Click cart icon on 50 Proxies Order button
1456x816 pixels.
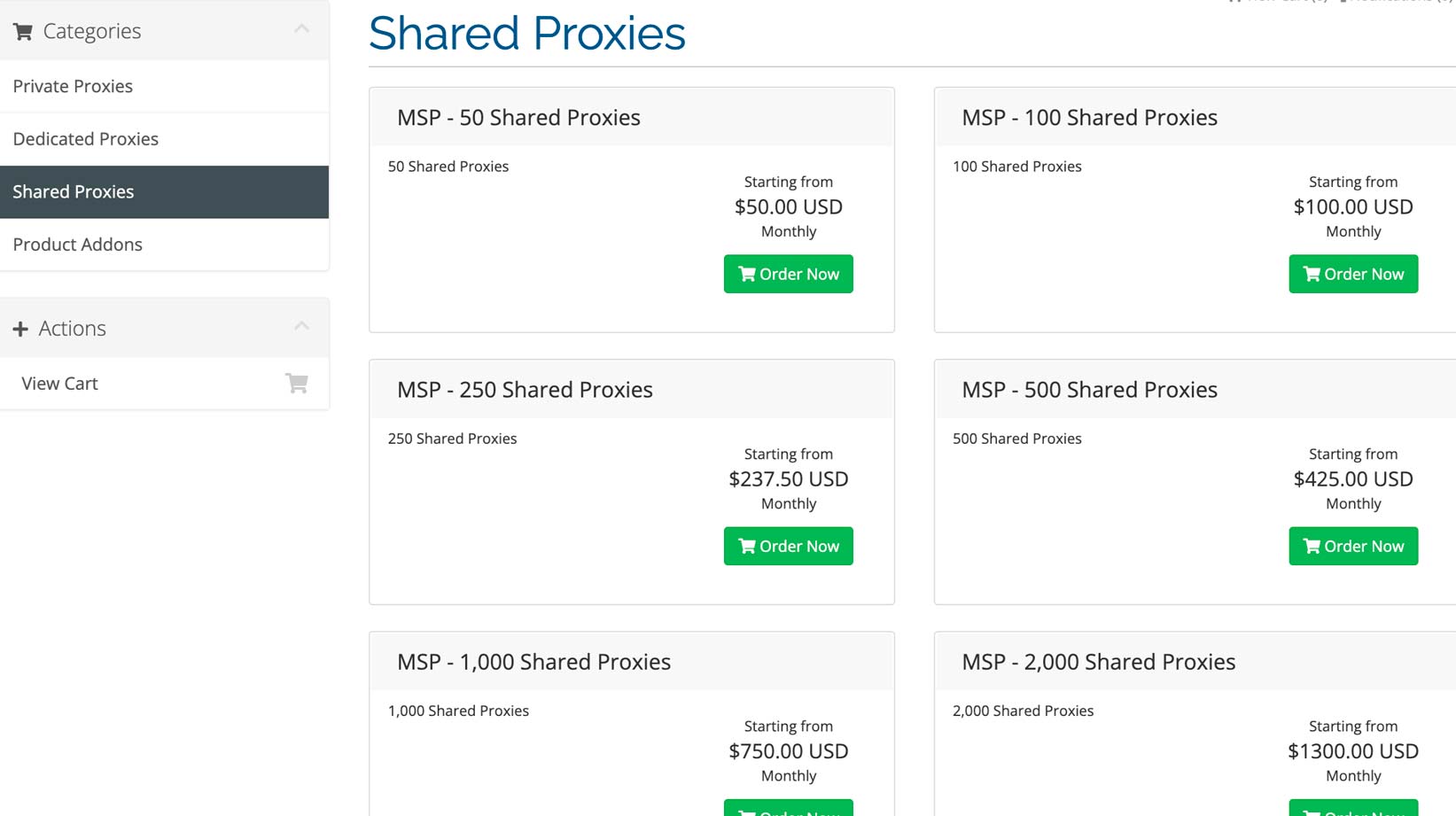[x=747, y=274]
